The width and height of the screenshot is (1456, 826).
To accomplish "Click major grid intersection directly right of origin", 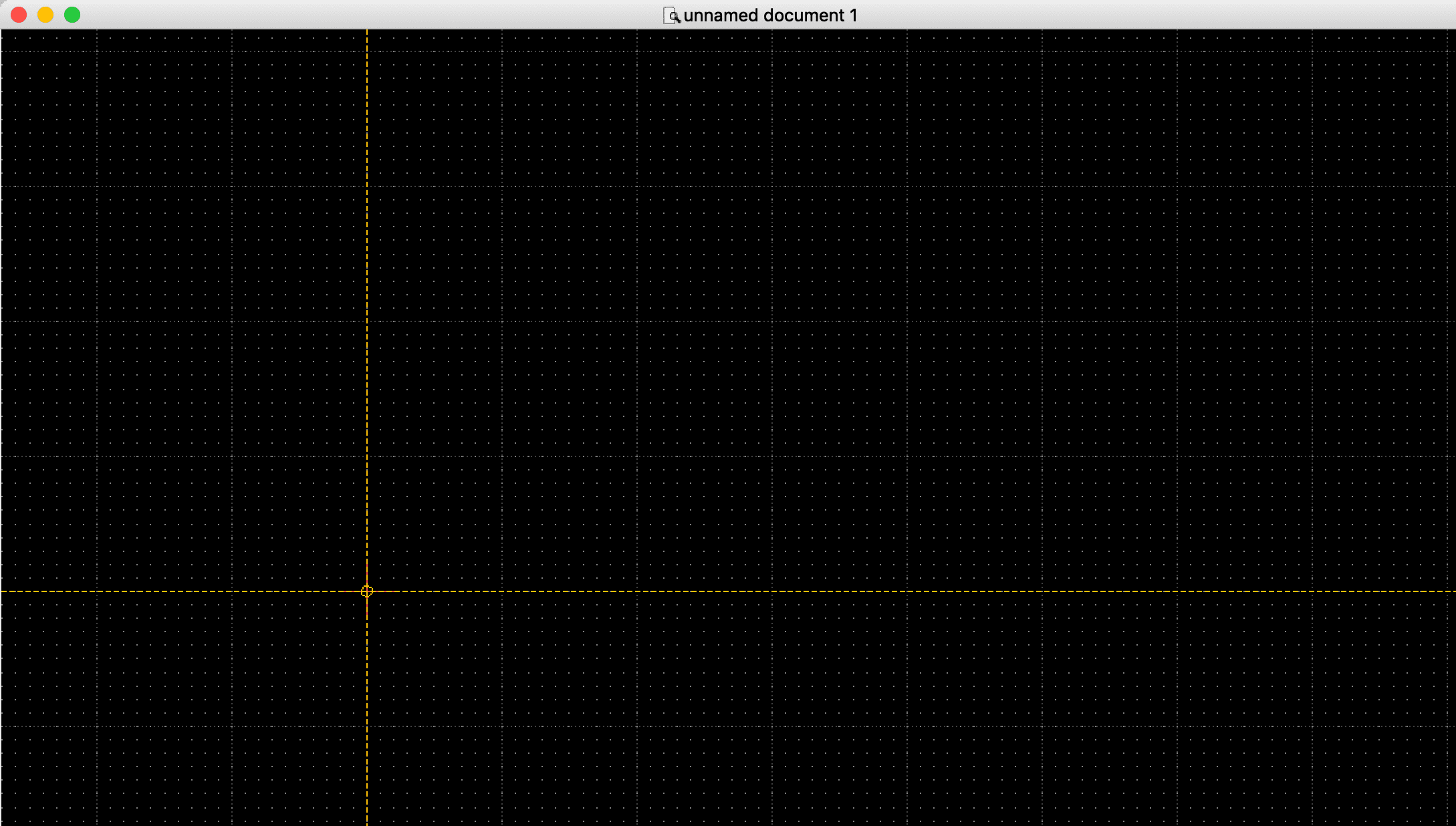I will 502,591.
